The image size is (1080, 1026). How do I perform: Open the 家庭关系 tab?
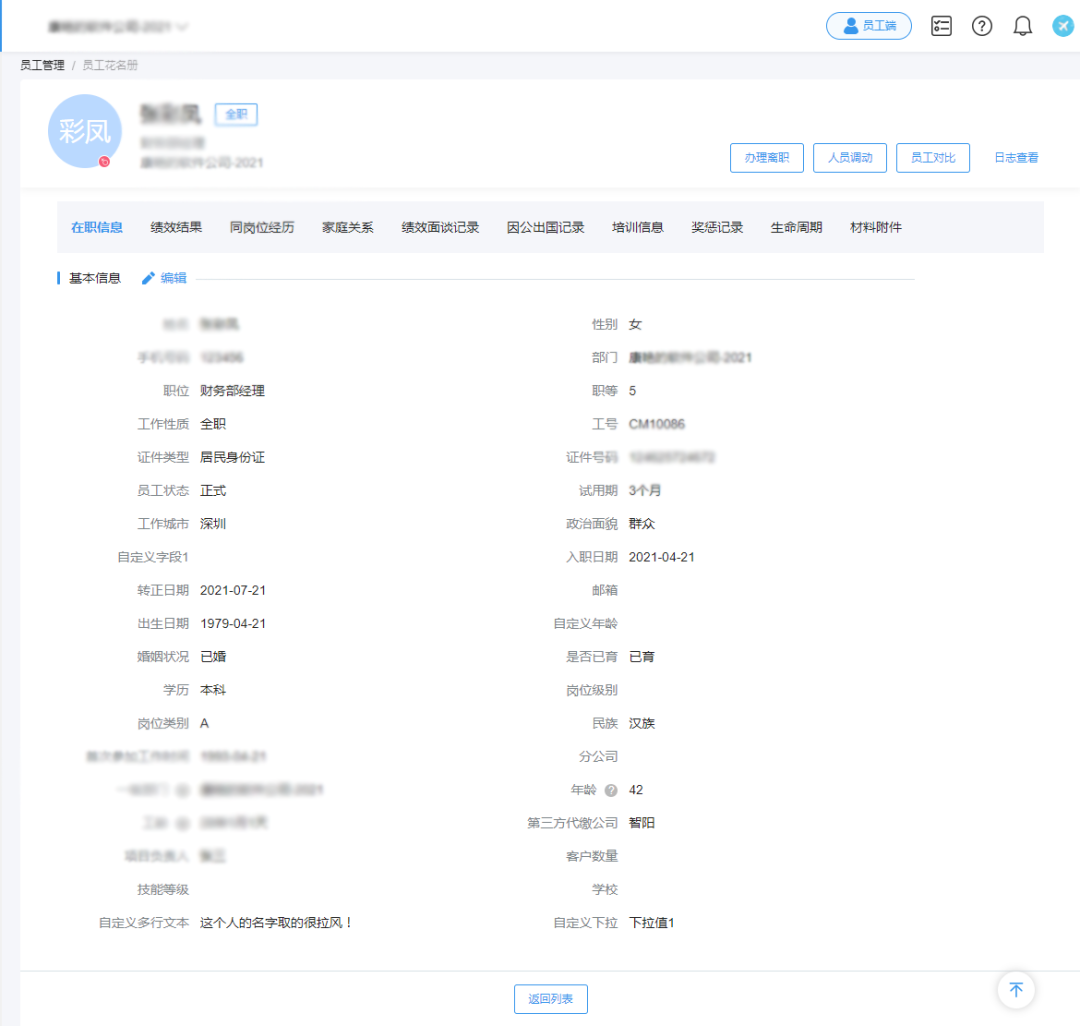tap(348, 227)
